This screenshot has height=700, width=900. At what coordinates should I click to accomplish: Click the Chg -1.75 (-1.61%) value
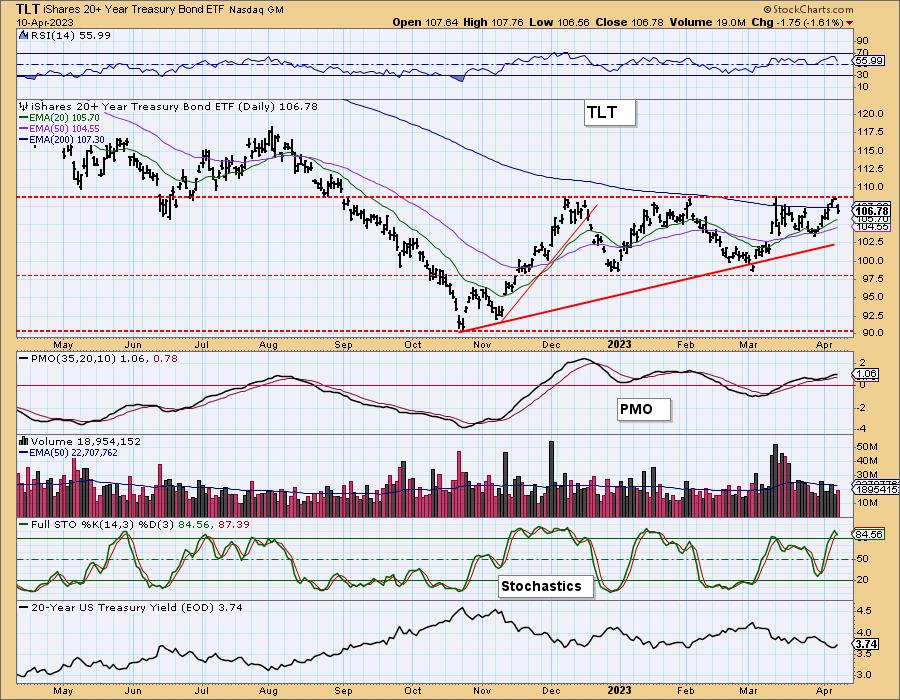point(797,22)
